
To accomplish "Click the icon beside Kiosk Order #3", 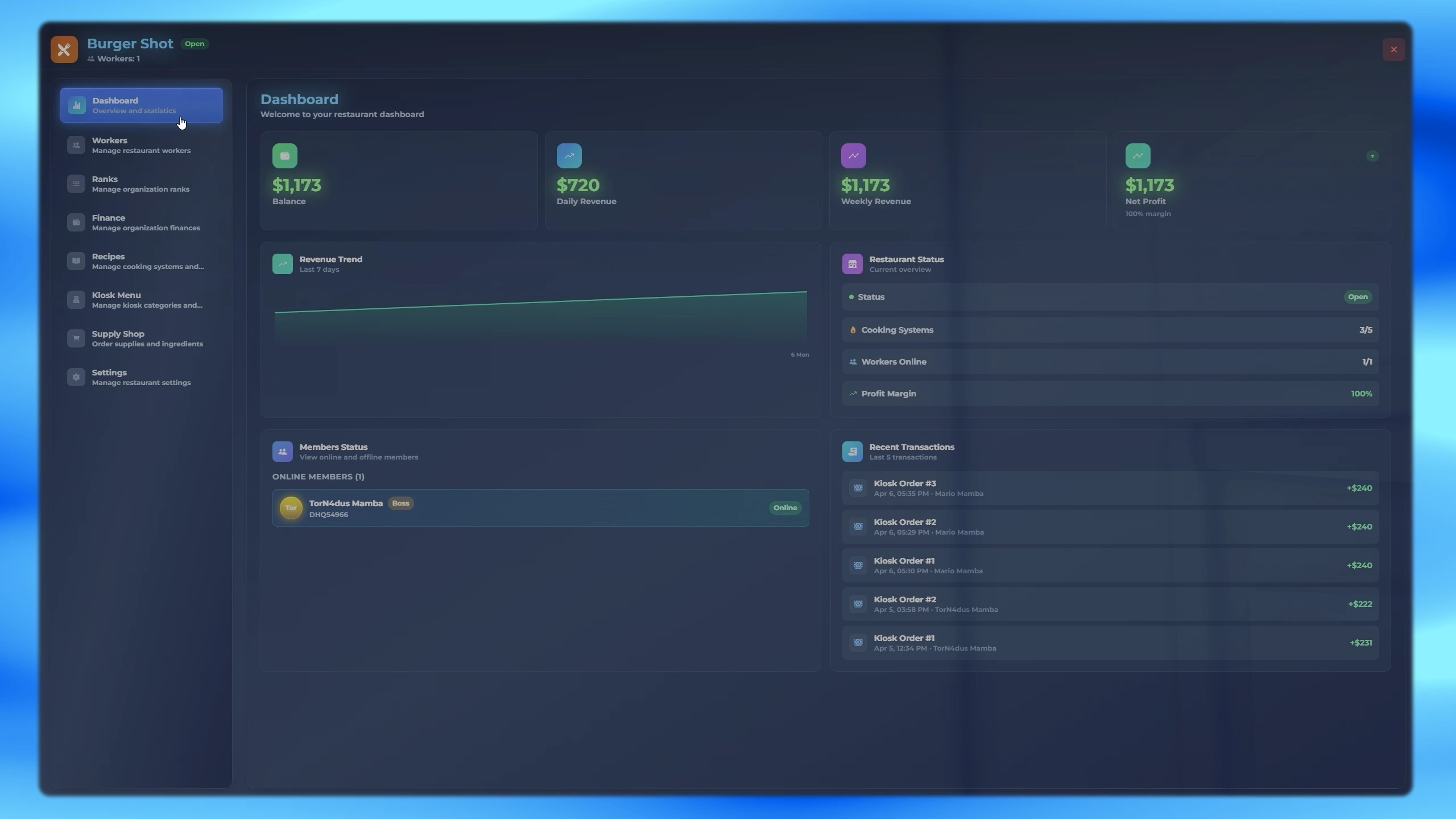I will pyautogui.click(x=858, y=488).
